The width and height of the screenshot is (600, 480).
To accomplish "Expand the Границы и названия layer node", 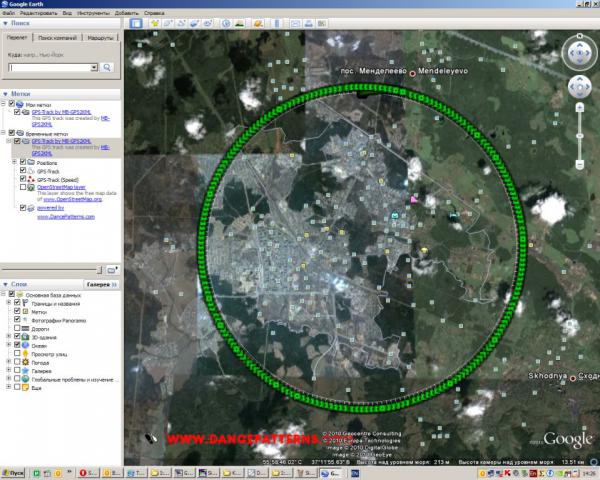I will pyautogui.click(x=8, y=303).
